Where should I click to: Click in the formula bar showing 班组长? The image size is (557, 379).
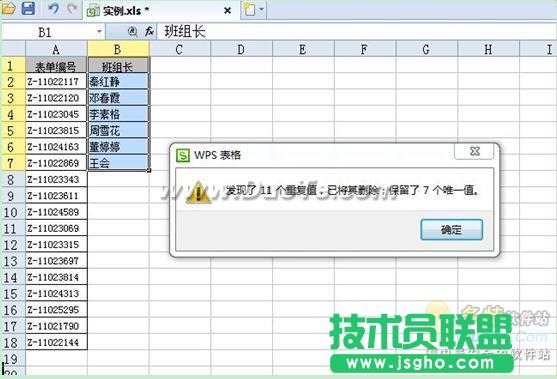pyautogui.click(x=355, y=32)
